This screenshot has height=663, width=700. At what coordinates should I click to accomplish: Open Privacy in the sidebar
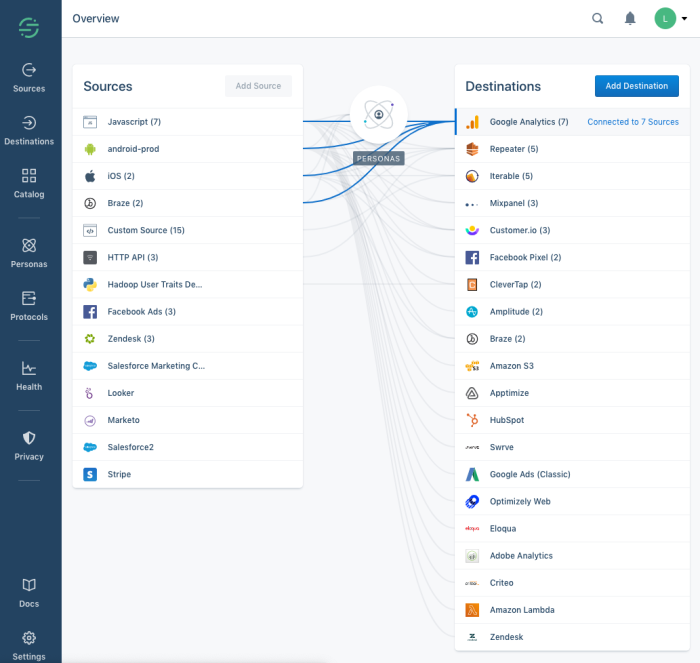click(x=29, y=446)
